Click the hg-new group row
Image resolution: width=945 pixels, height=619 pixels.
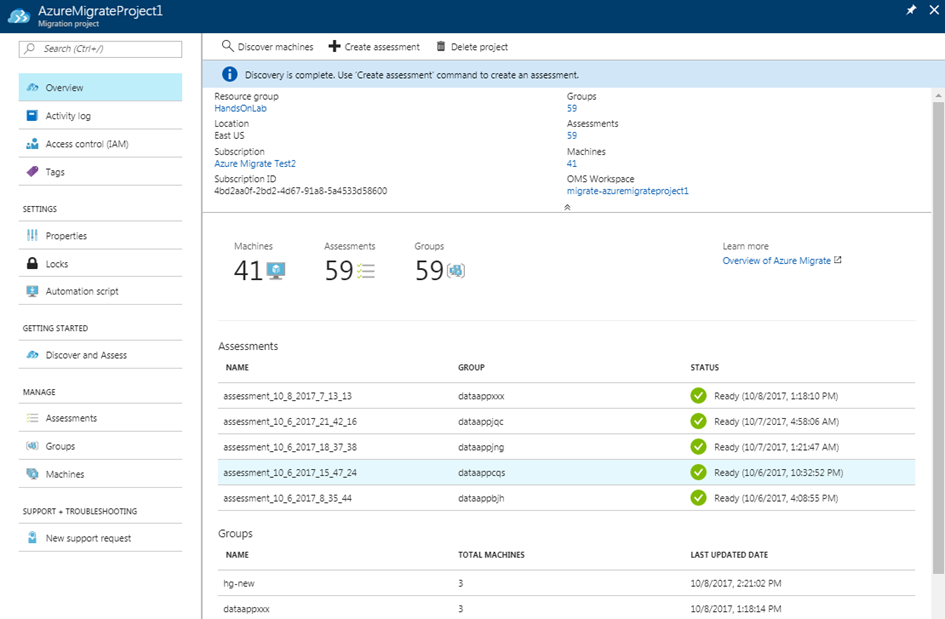[566, 583]
